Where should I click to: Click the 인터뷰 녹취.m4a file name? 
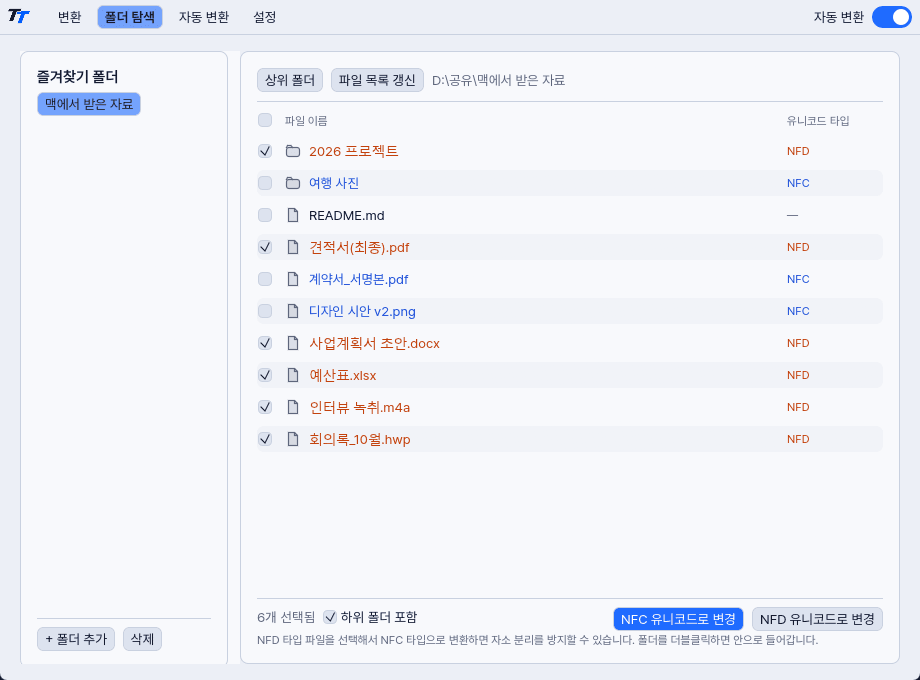point(360,407)
